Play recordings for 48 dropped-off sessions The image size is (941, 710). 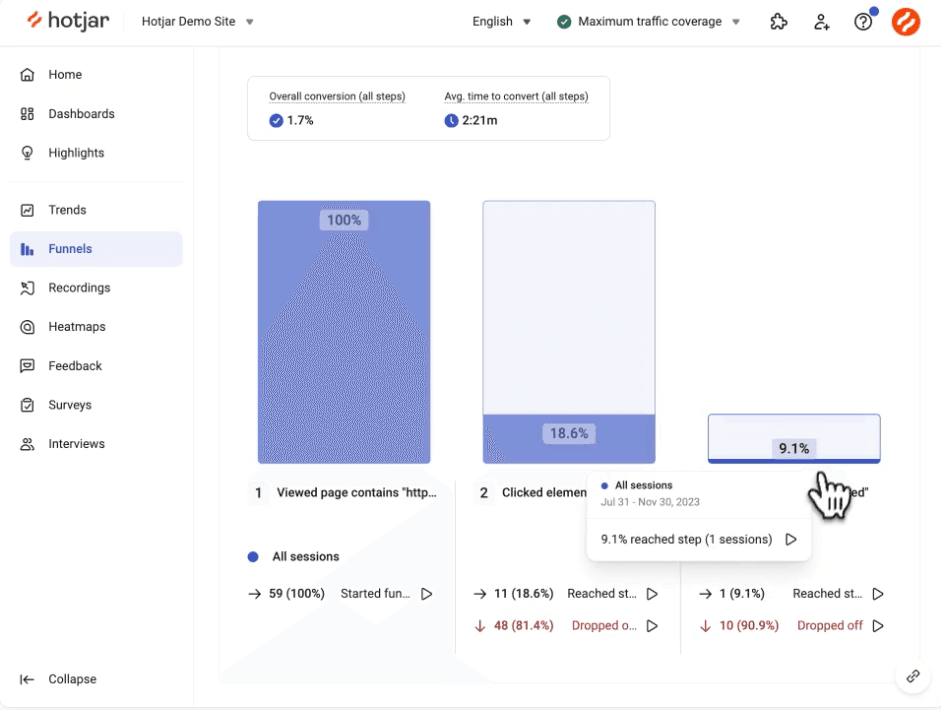coord(652,626)
